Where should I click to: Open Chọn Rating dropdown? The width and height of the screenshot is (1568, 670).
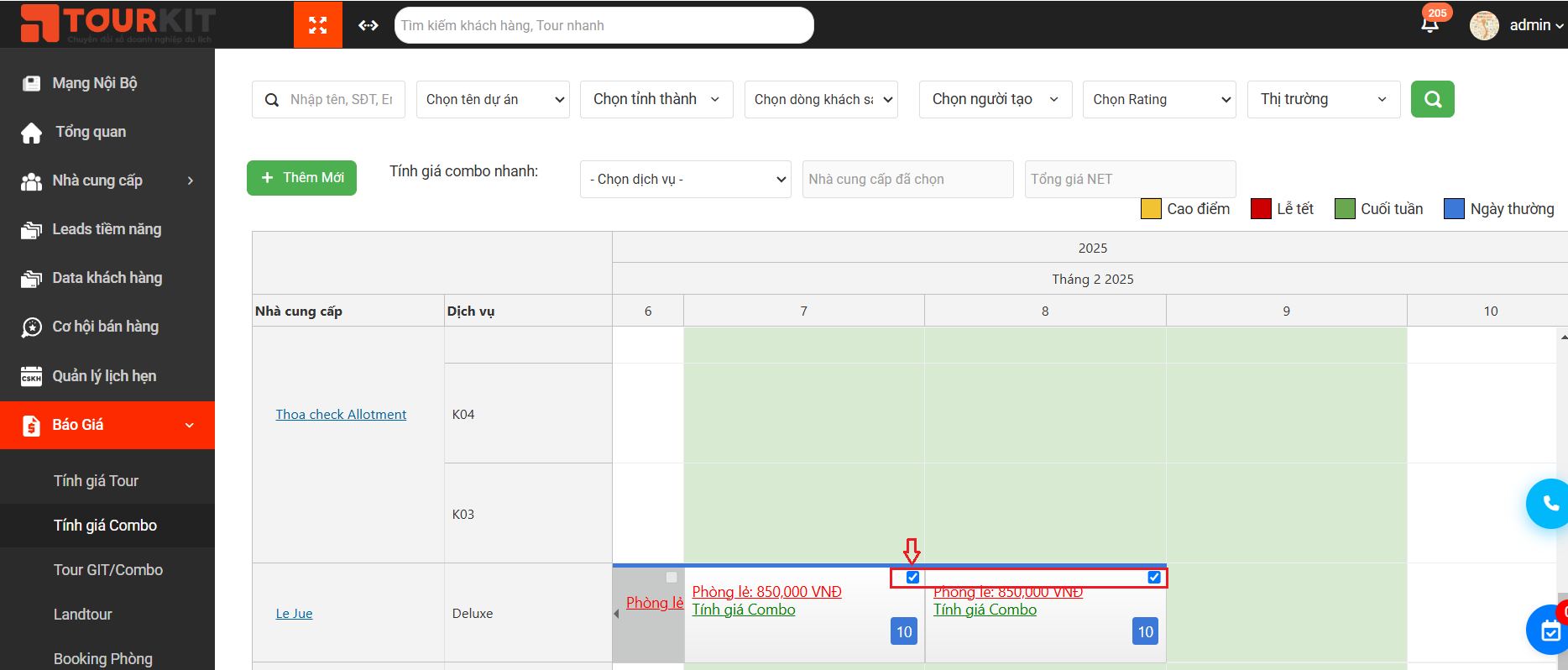point(1159,99)
